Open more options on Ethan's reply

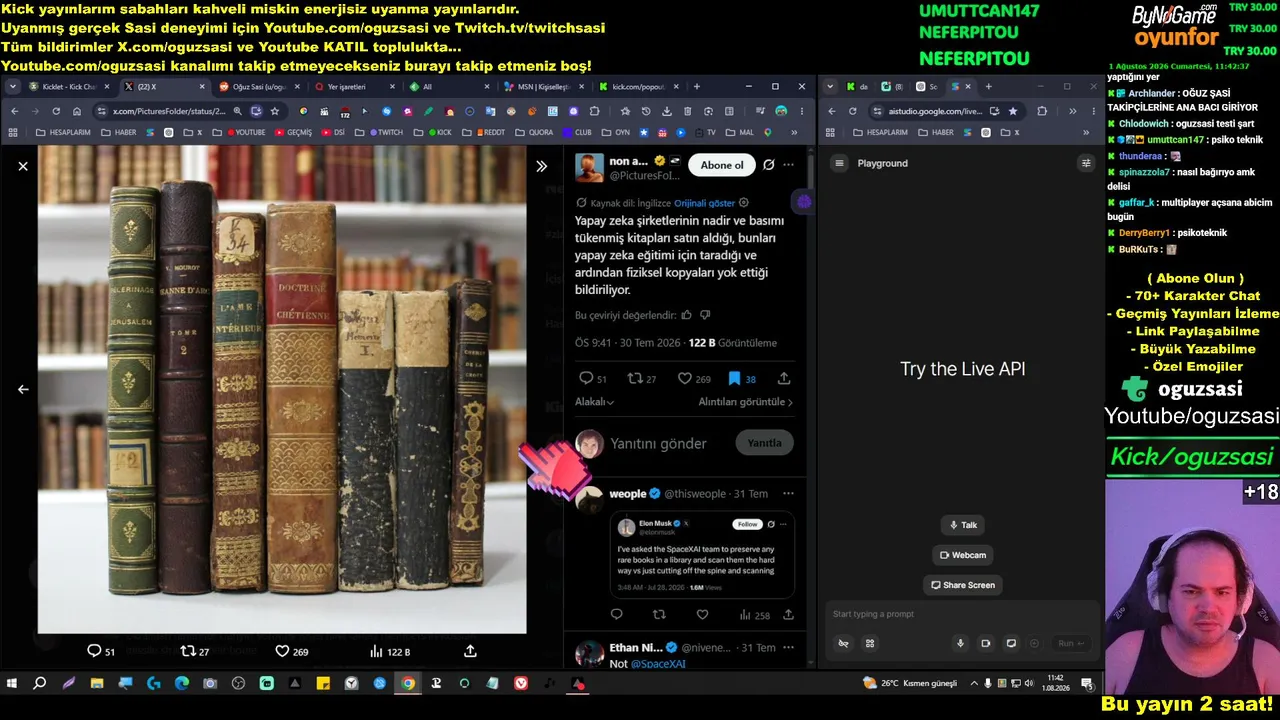tap(788, 647)
